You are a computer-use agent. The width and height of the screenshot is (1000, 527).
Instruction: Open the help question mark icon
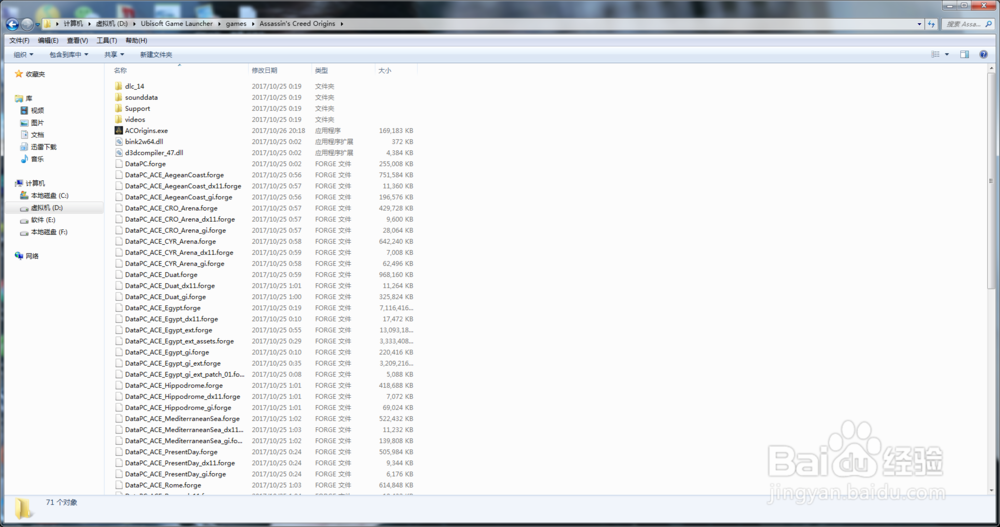983,55
